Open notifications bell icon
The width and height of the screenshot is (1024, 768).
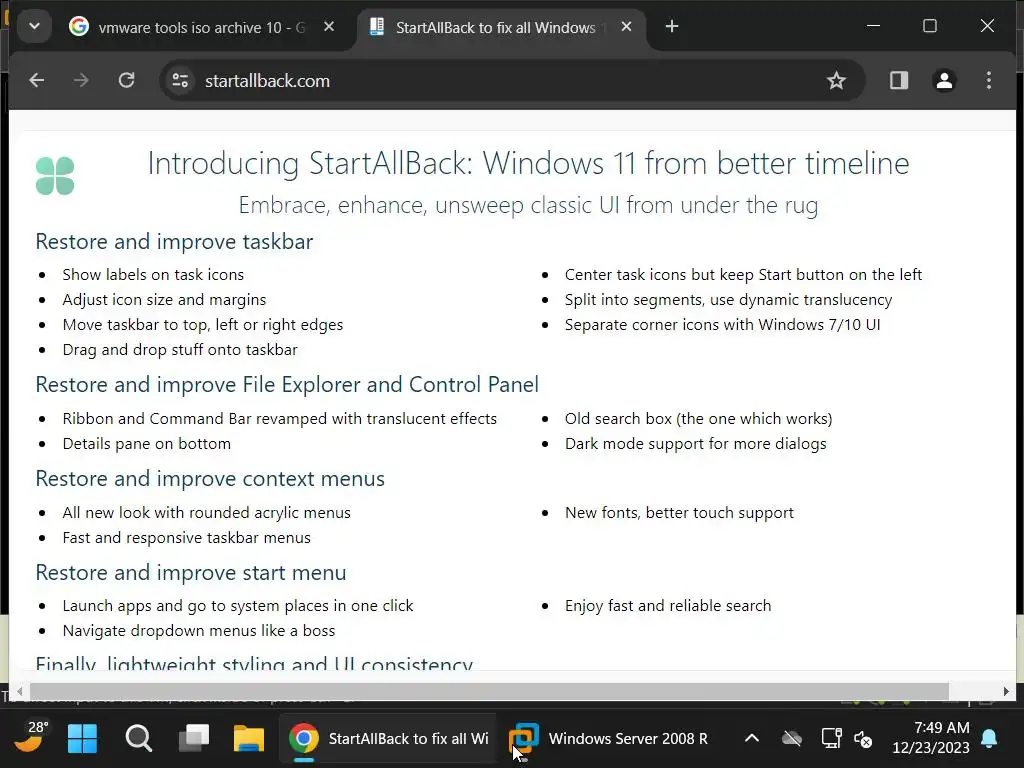pos(989,739)
